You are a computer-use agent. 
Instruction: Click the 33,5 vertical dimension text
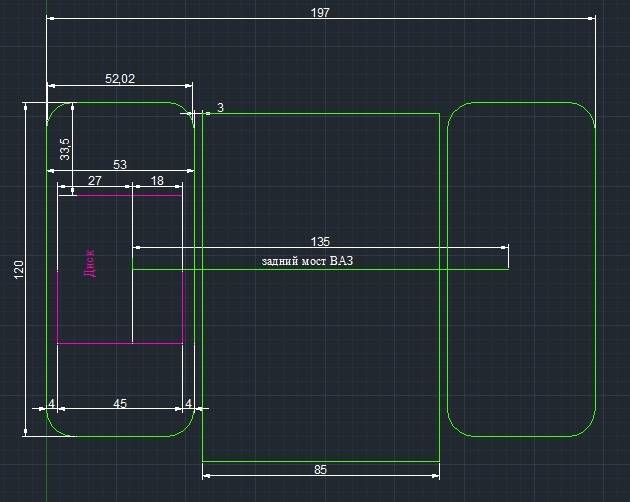[65, 150]
